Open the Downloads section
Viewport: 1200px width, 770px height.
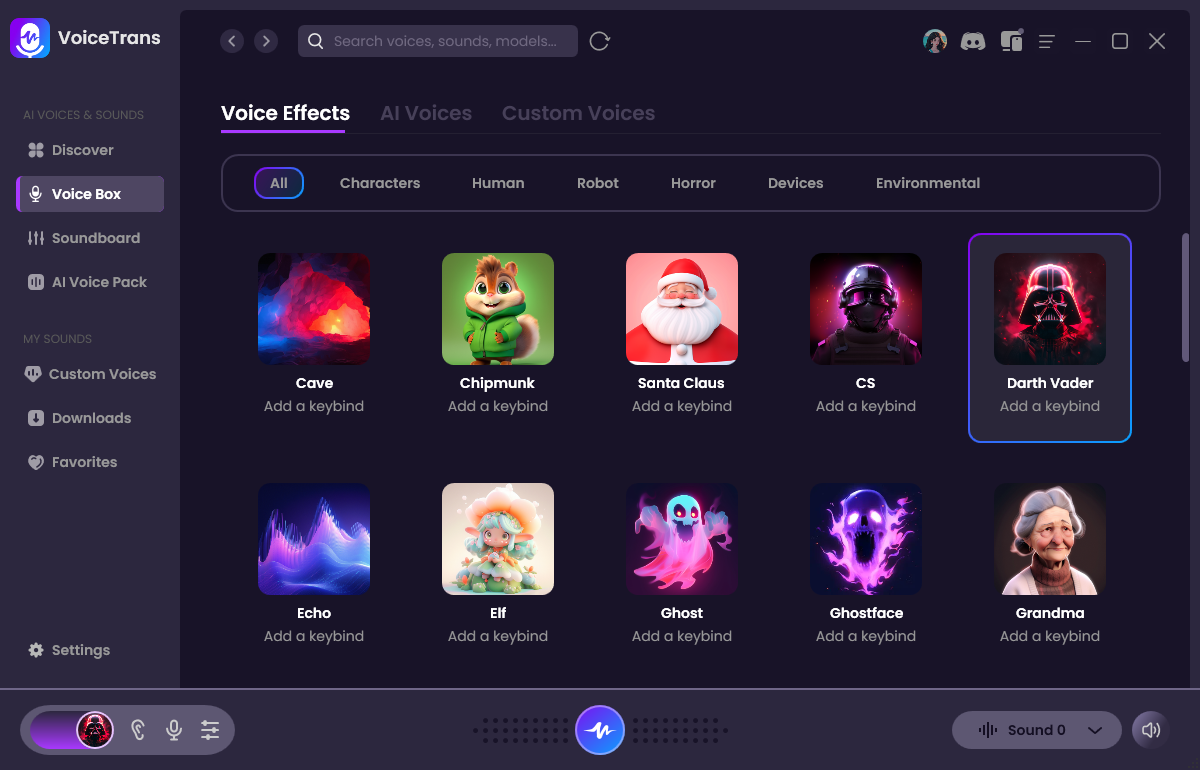[91, 417]
